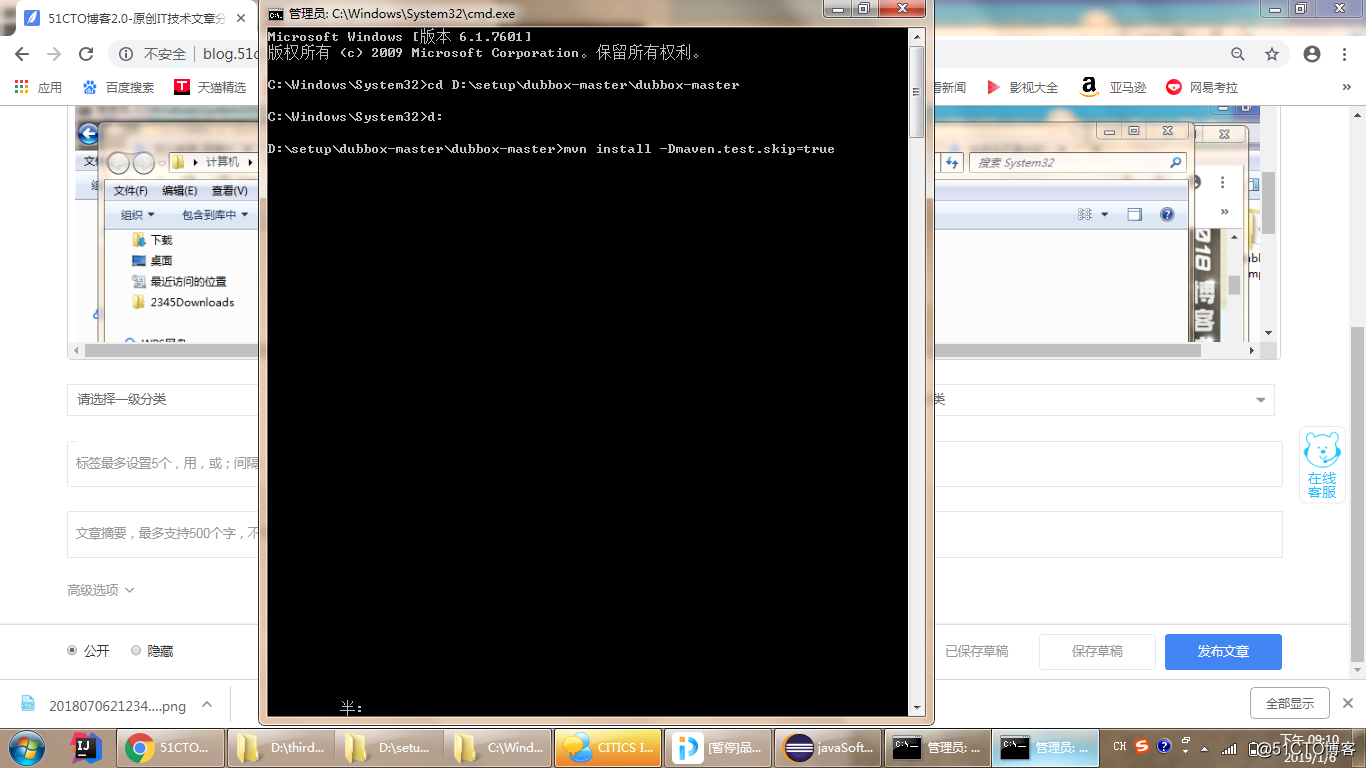Click the text mvn install -Dmaven.test.skip=true

pyautogui.click(x=699, y=149)
